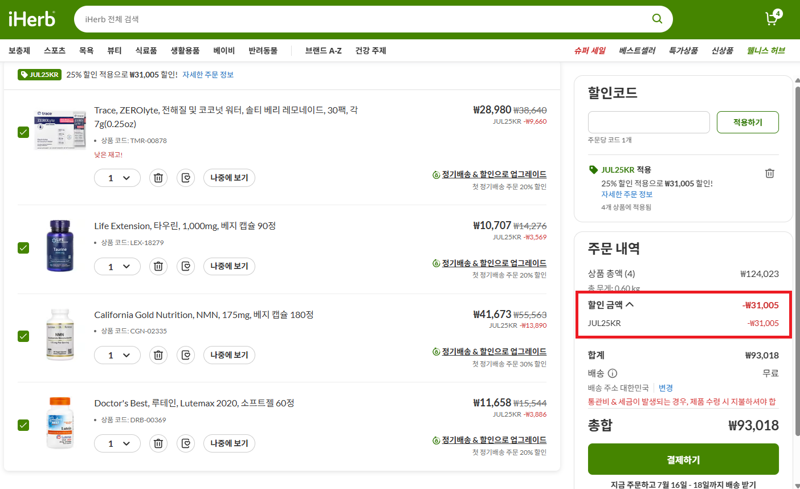
Task: Open quantity dropdown for Doctor's Best lutein
Action: [117, 444]
